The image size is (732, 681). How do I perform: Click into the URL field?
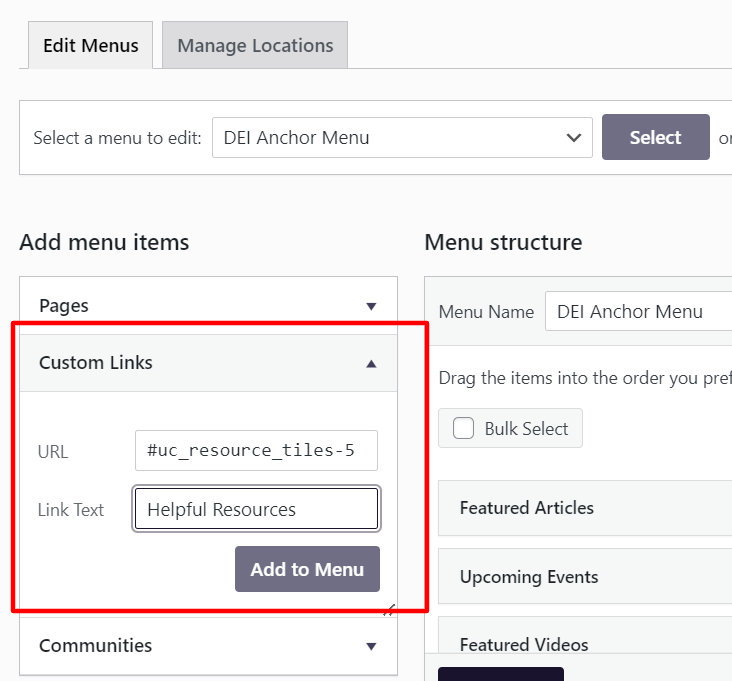tap(256, 451)
